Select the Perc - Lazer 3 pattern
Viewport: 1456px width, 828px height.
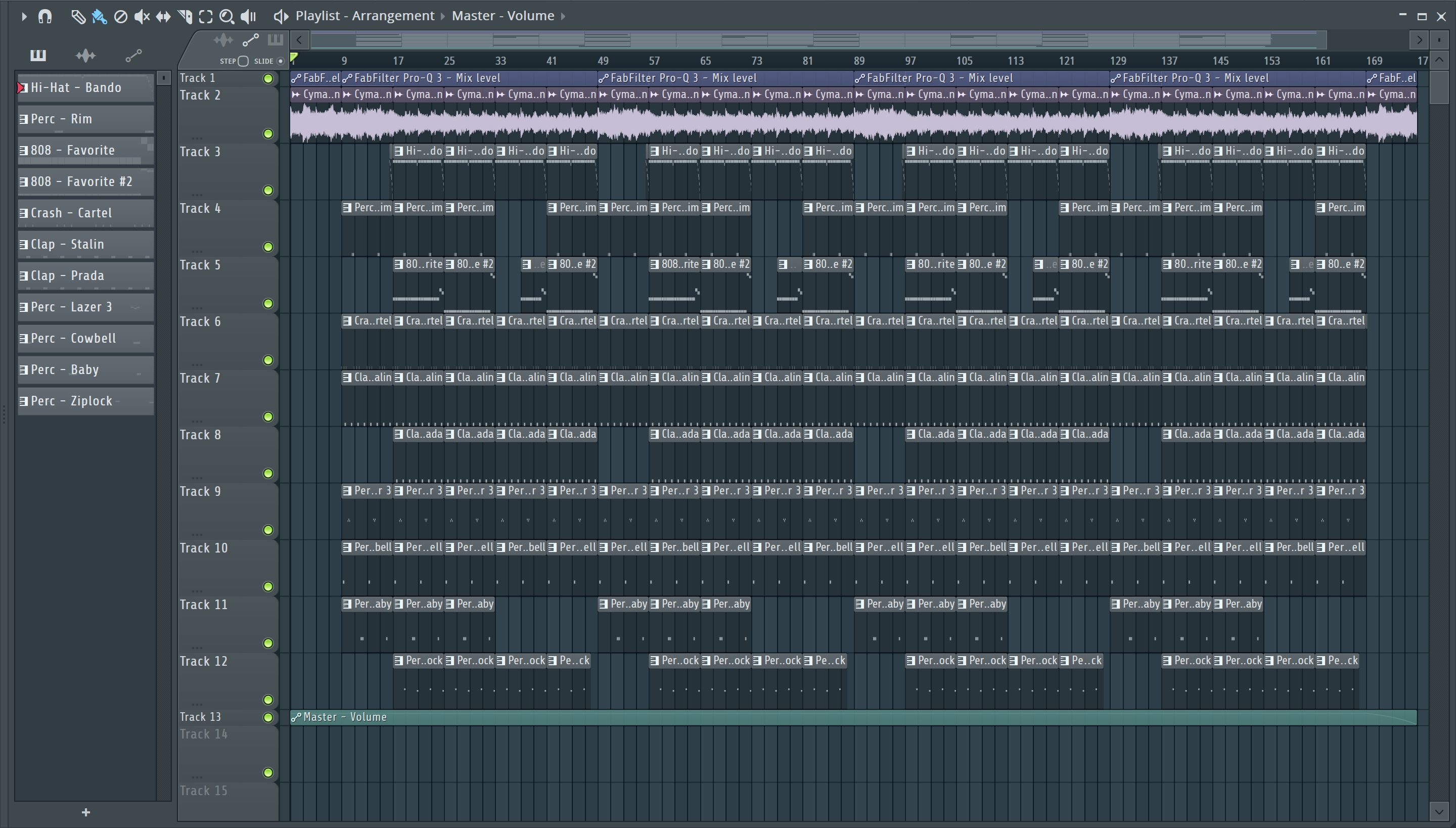pos(86,307)
